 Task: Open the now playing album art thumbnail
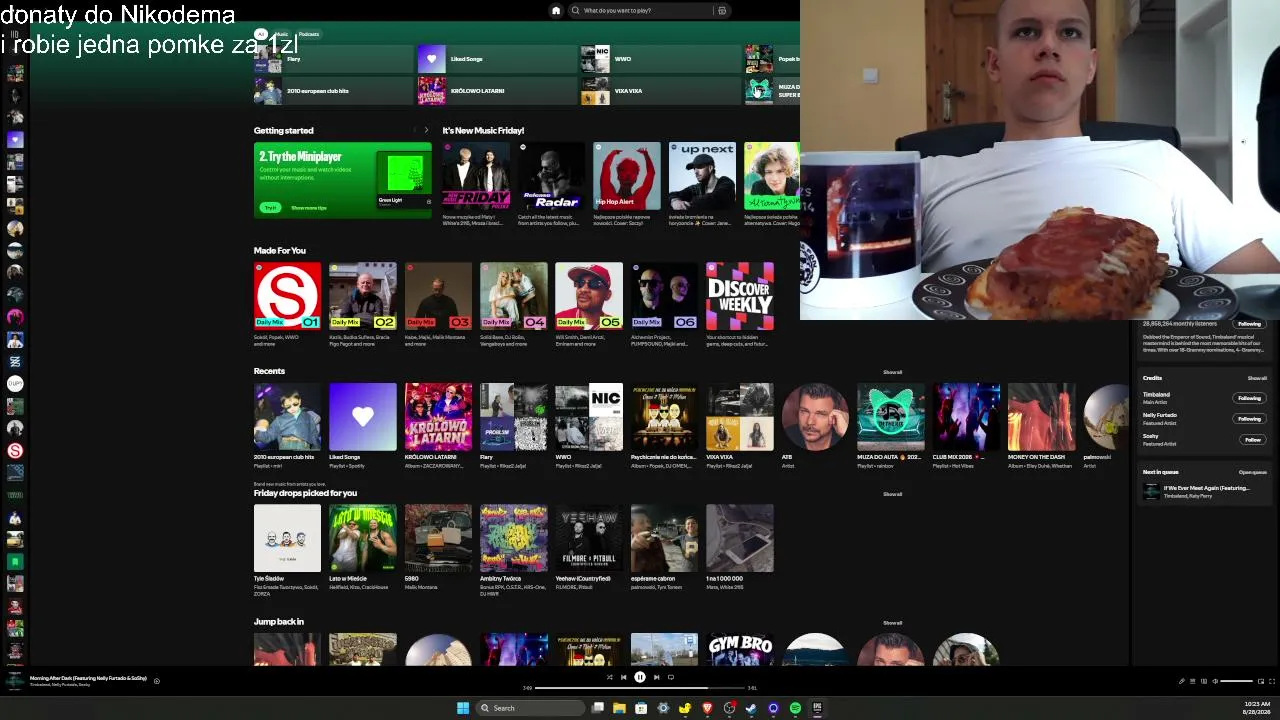pyautogui.click(x=15, y=681)
